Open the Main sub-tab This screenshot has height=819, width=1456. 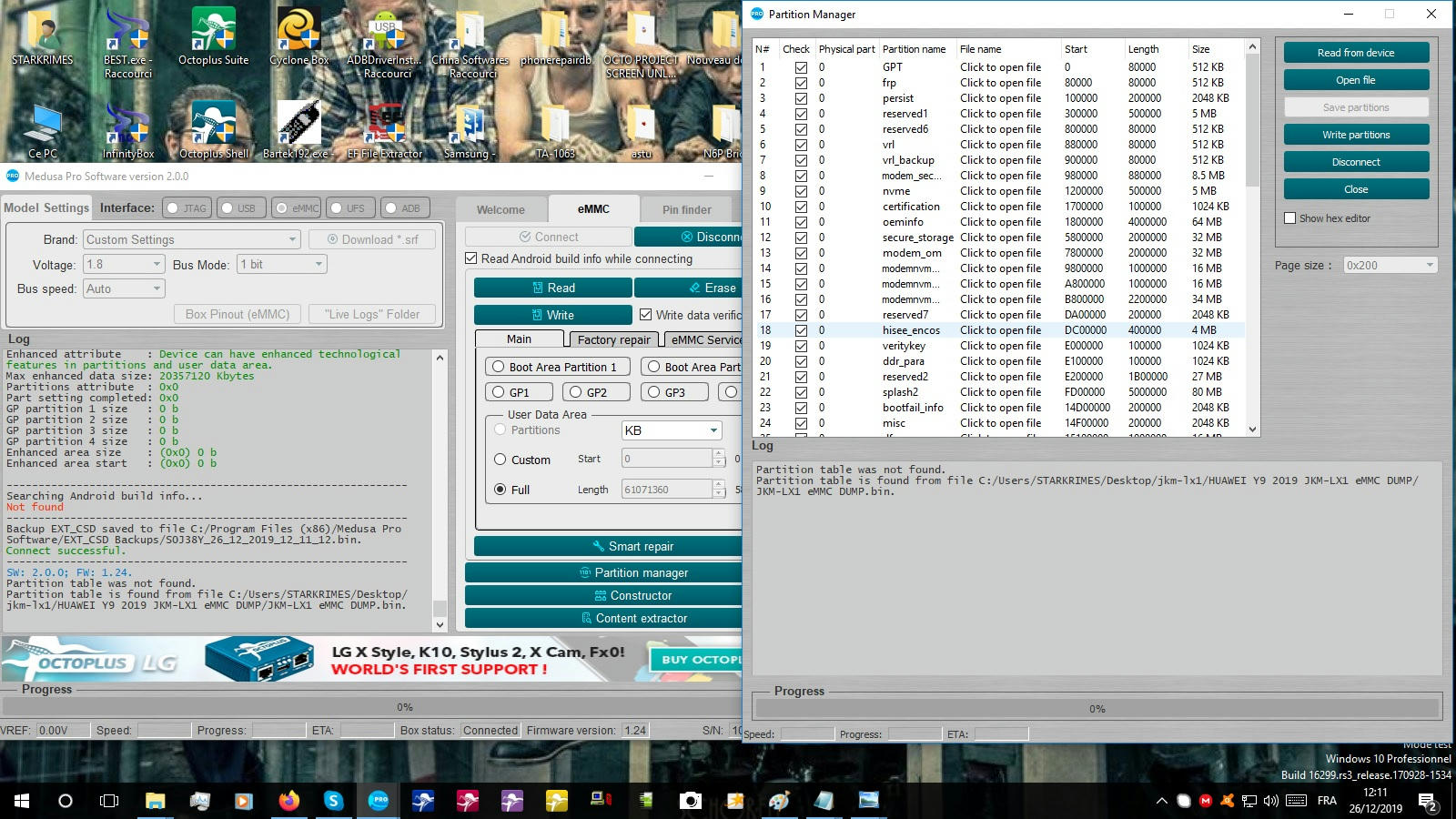click(x=519, y=339)
